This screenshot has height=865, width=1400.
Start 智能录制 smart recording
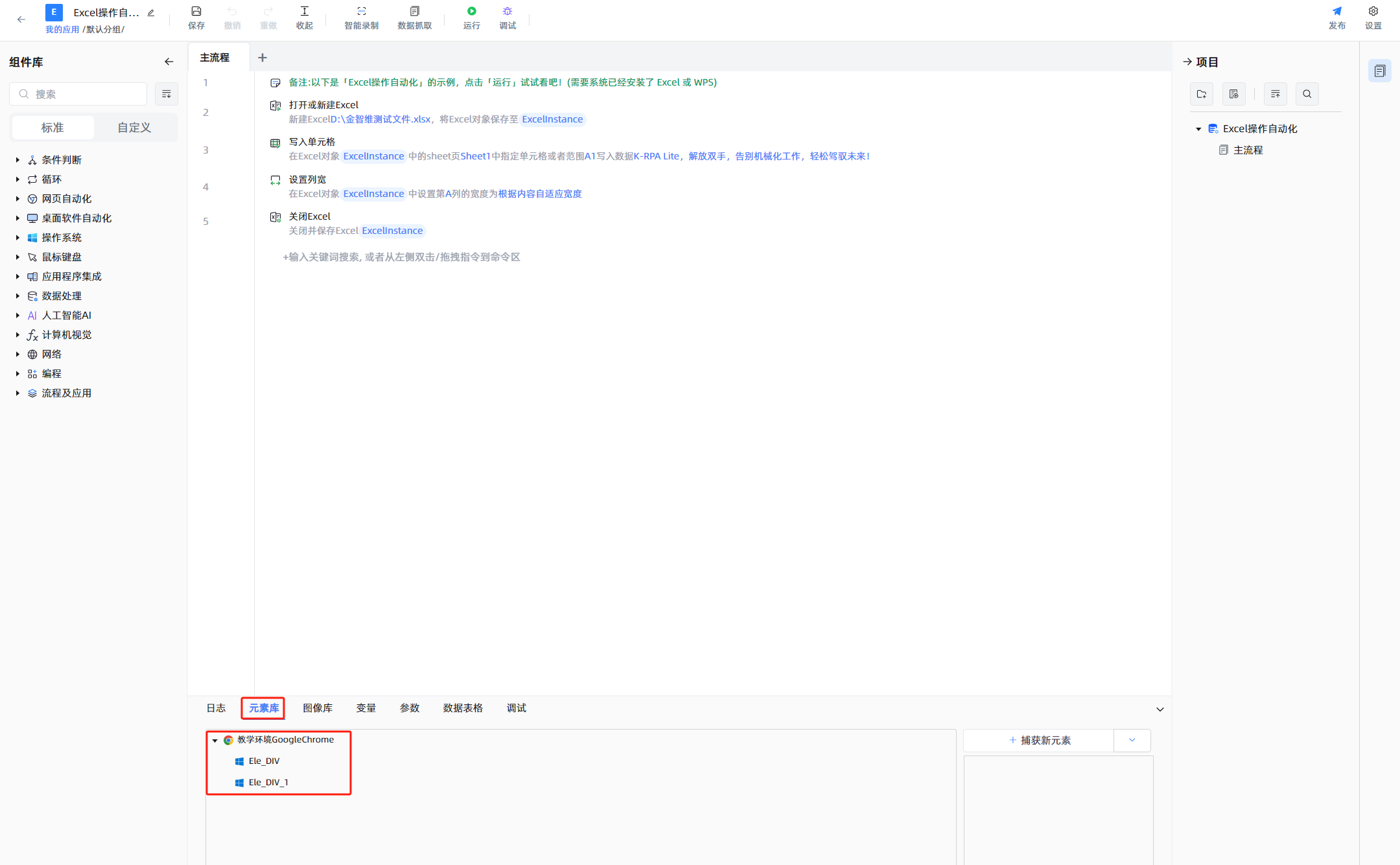(x=361, y=17)
